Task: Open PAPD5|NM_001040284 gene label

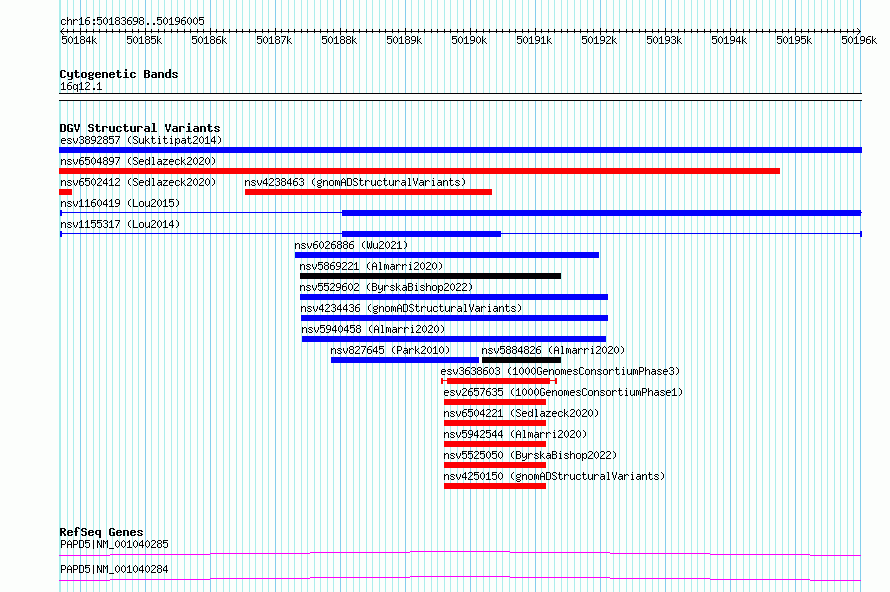Action: [114, 569]
